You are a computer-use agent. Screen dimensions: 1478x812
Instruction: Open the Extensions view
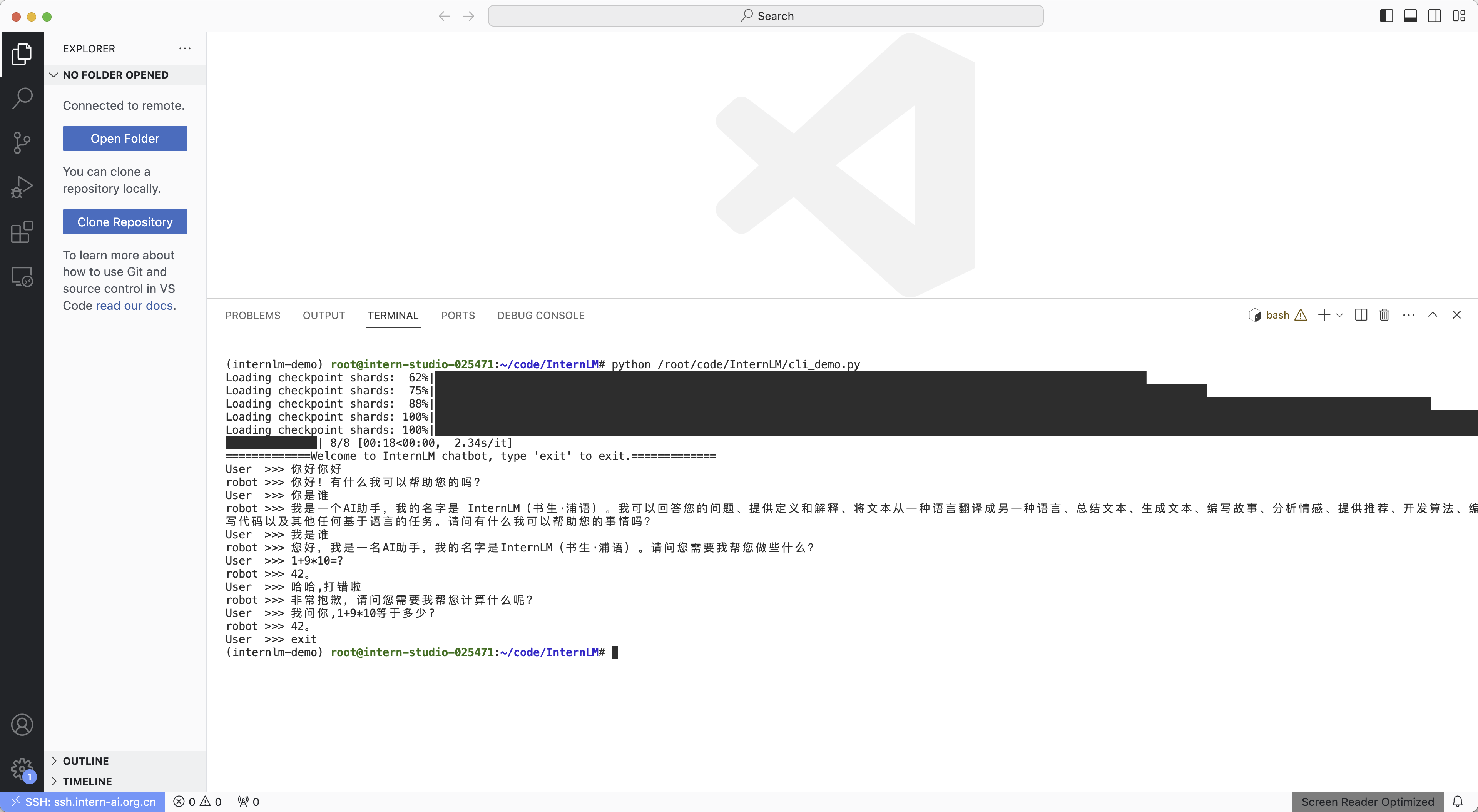click(22, 232)
